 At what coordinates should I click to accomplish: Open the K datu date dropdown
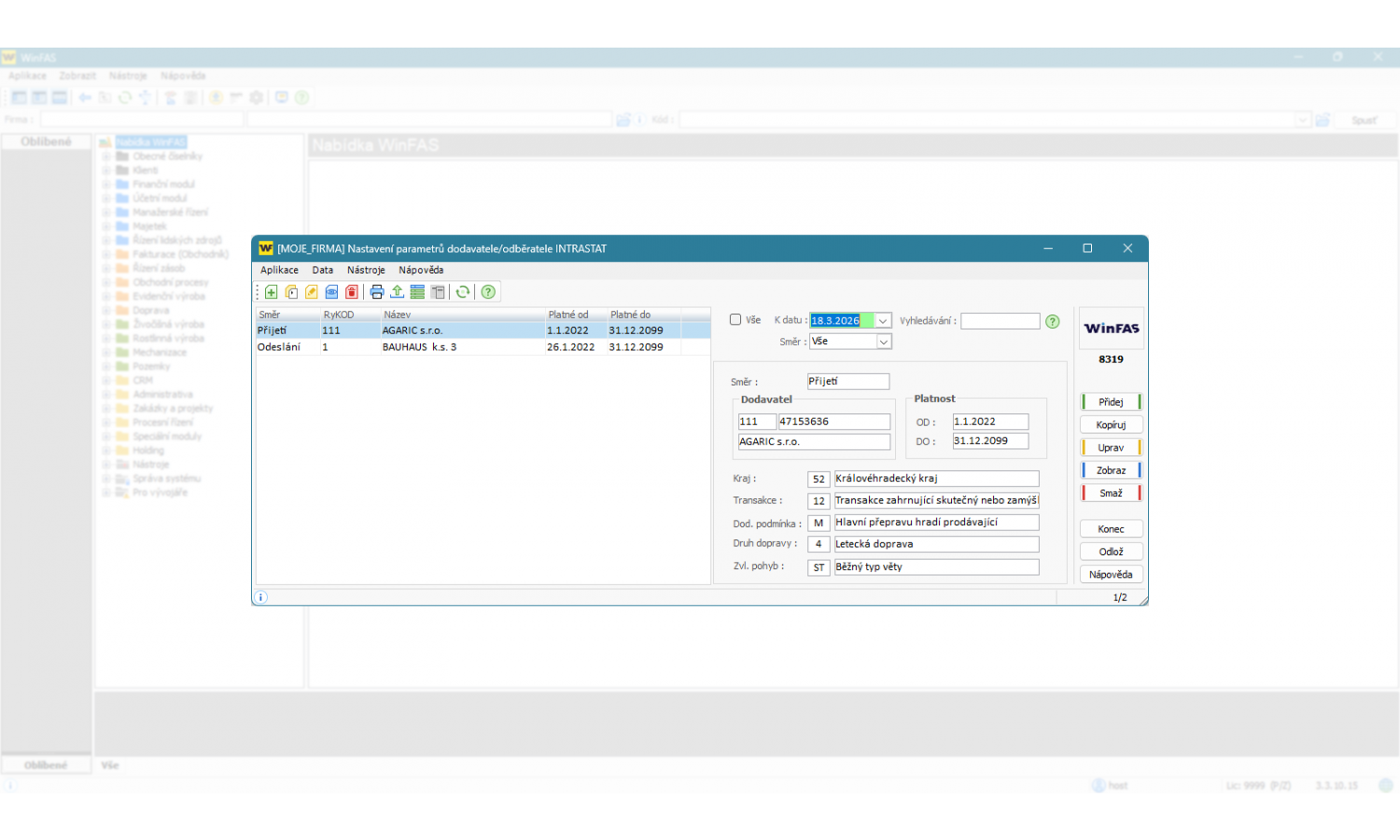[x=883, y=321]
